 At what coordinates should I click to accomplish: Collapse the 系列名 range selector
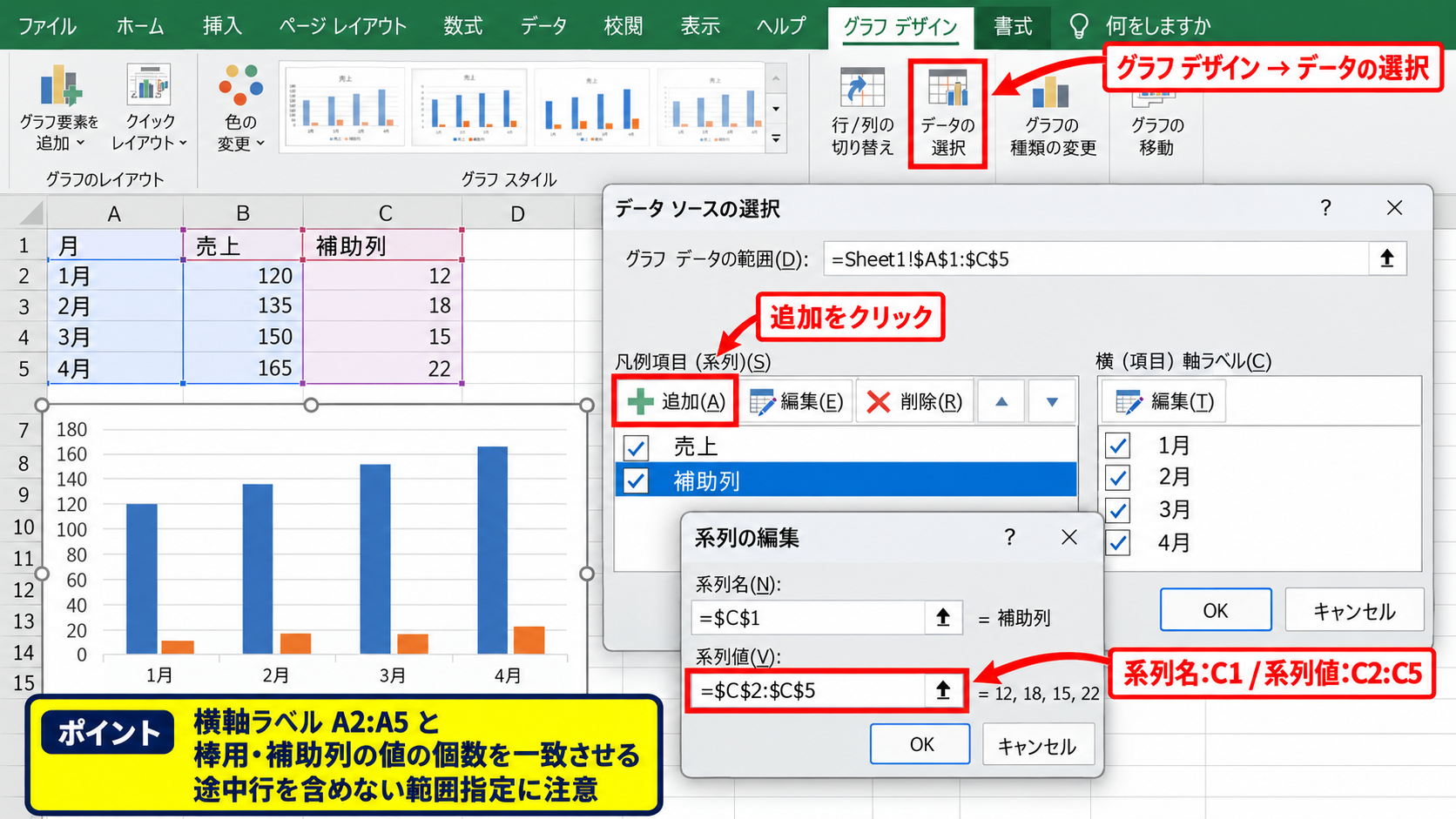coord(943,618)
